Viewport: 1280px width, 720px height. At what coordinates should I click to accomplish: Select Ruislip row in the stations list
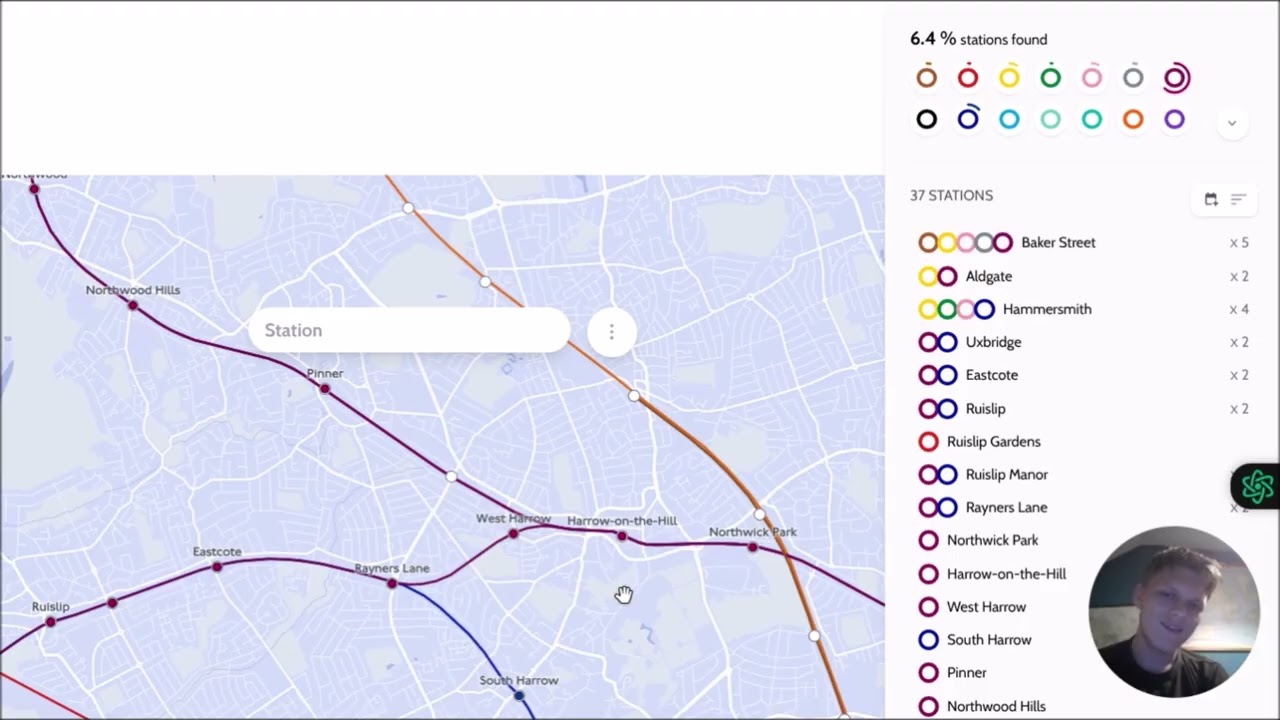pos(1084,408)
